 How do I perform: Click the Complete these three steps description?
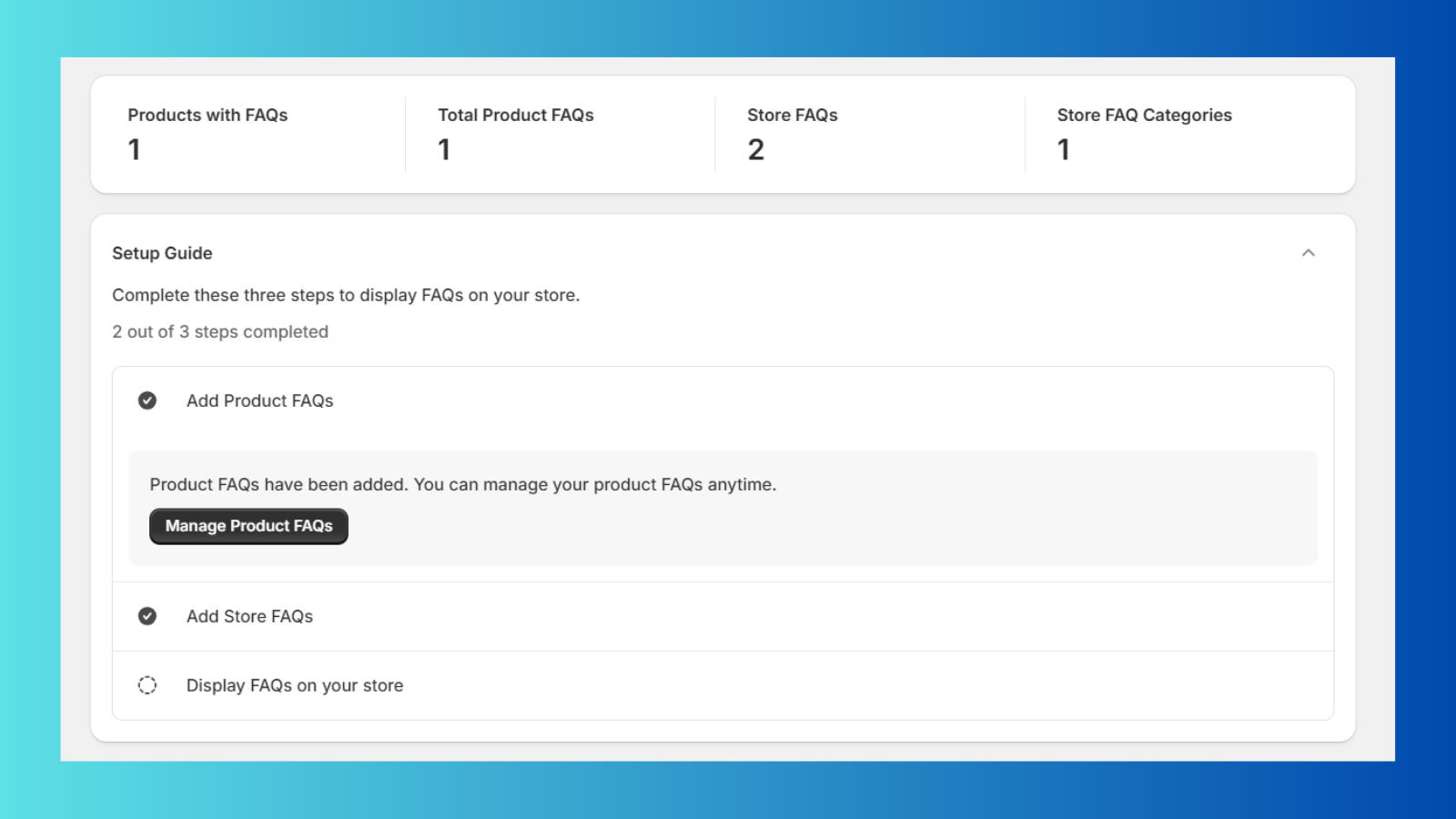coord(346,295)
